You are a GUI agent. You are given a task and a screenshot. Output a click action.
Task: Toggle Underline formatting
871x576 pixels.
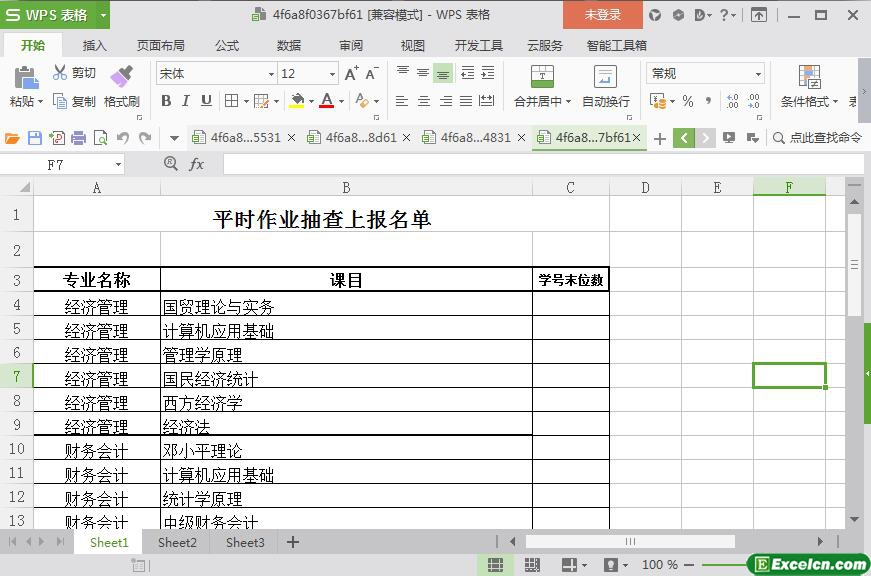[x=206, y=101]
